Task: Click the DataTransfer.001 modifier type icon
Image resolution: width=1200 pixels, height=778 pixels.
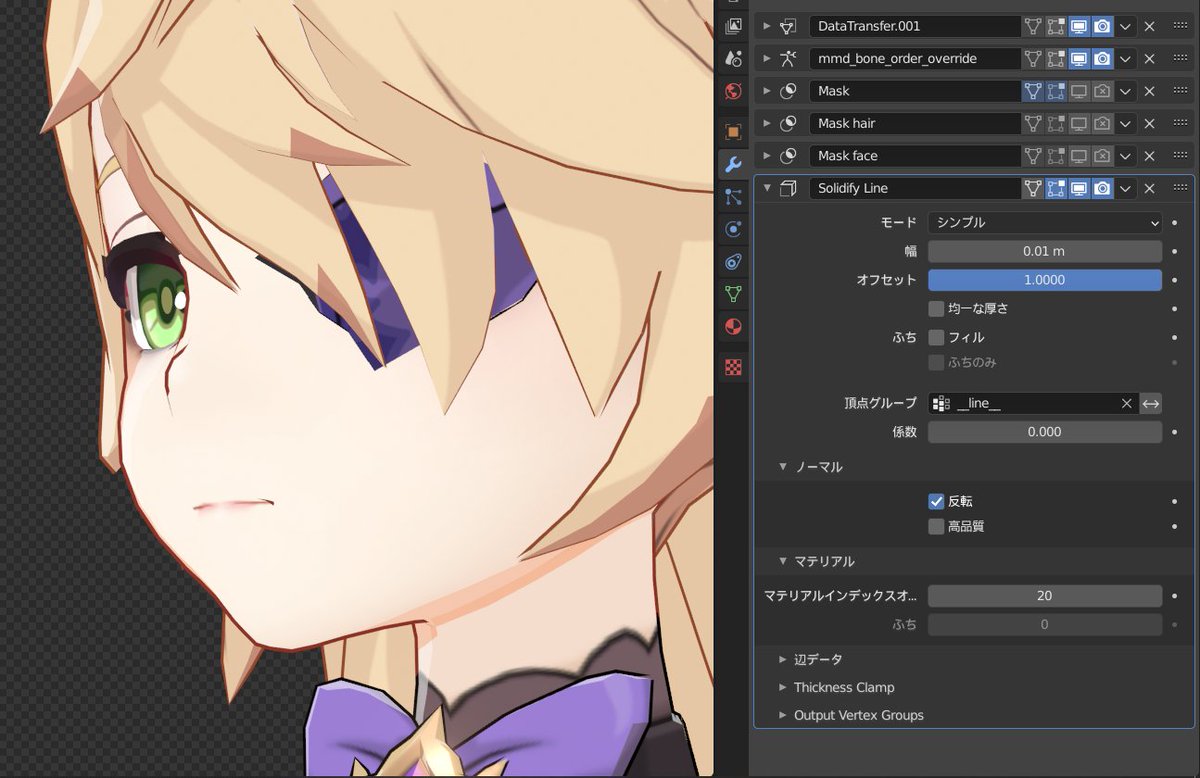Action: click(x=788, y=27)
